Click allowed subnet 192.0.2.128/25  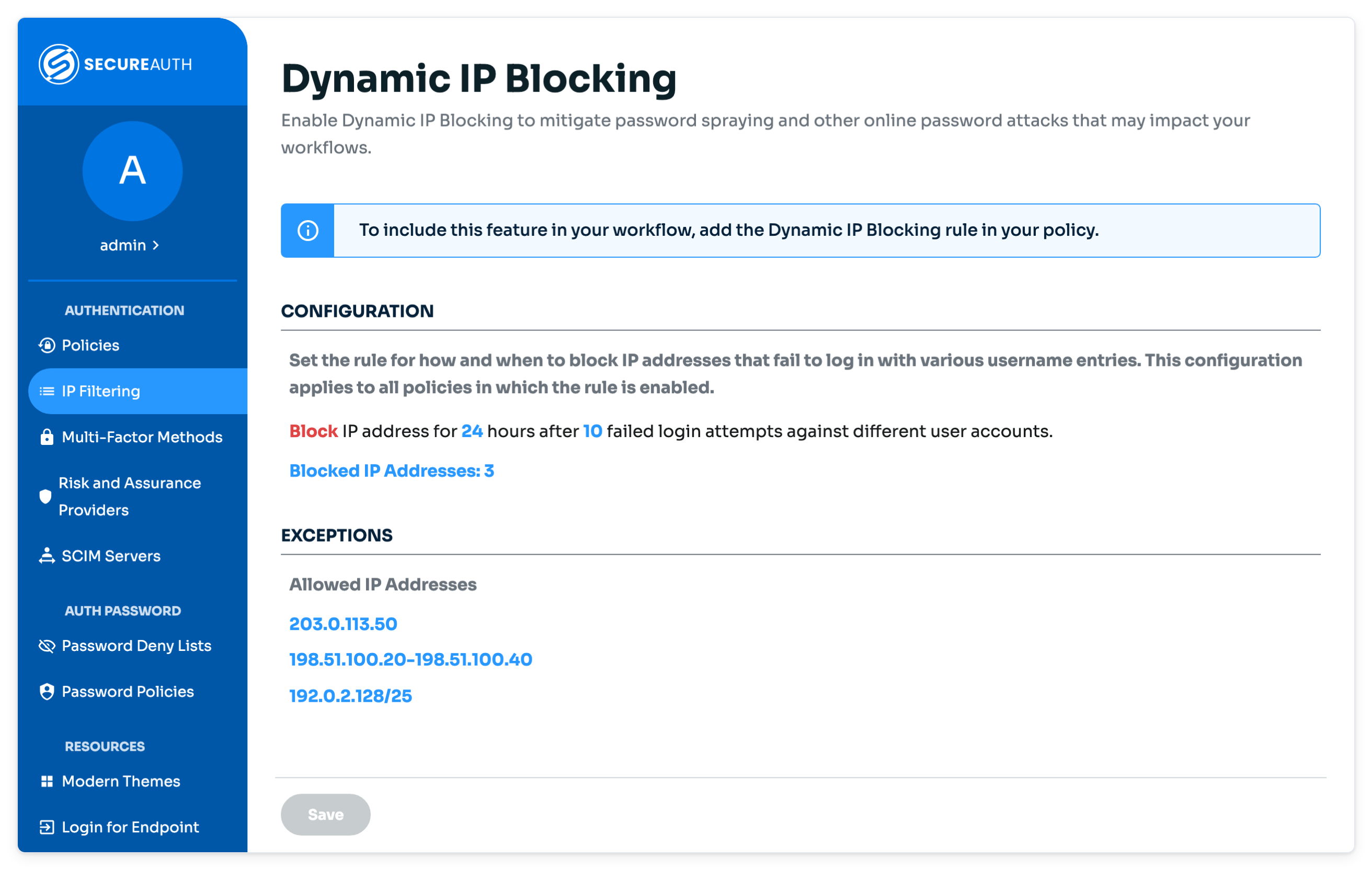(350, 696)
